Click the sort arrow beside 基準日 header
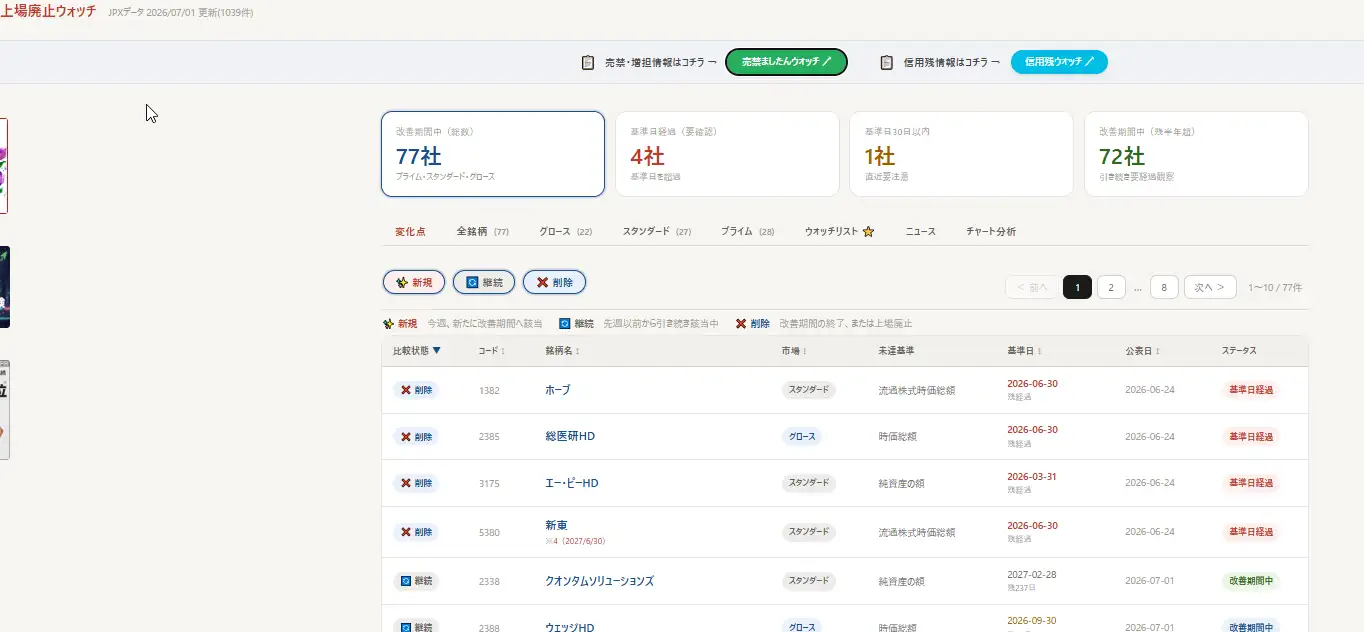The width and height of the screenshot is (1364, 632). [x=1040, y=351]
